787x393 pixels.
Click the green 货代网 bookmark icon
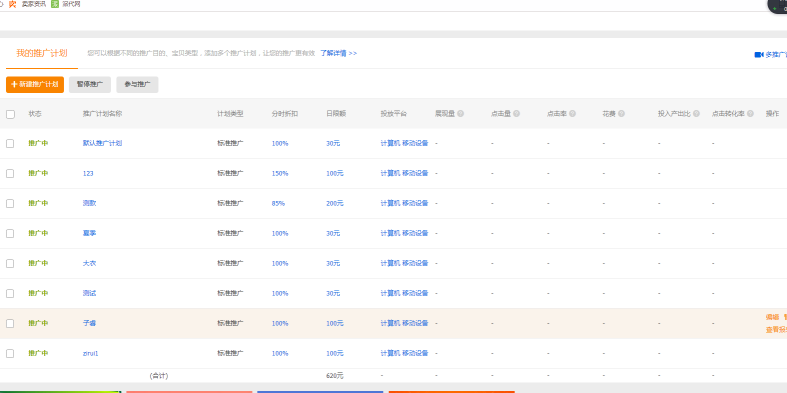[x=55, y=4]
